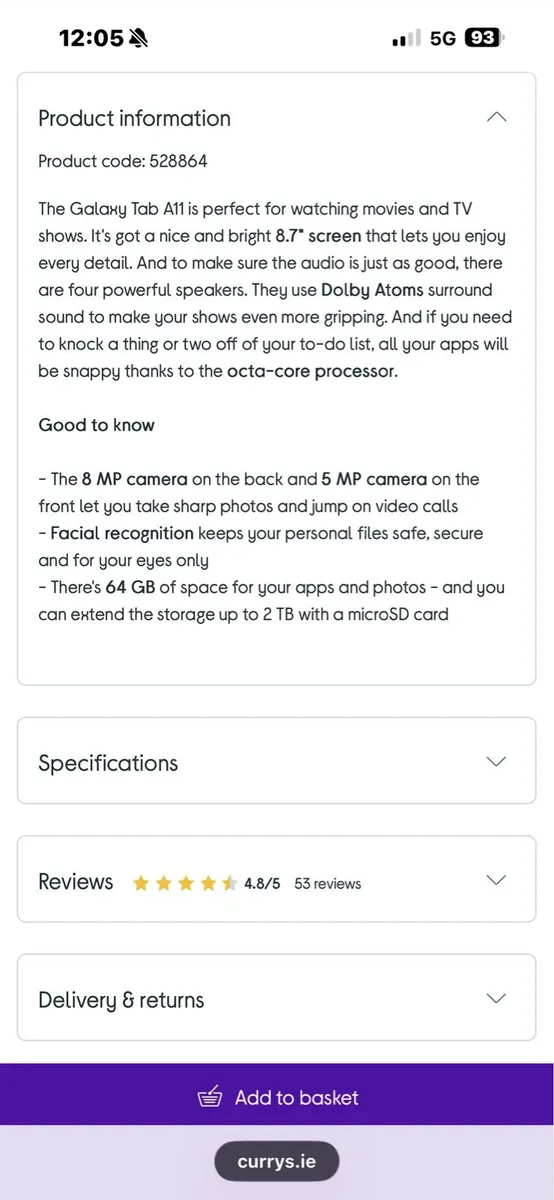Tap the five-star rating icons
Viewport: 554px width, 1200px height.
tap(184, 883)
